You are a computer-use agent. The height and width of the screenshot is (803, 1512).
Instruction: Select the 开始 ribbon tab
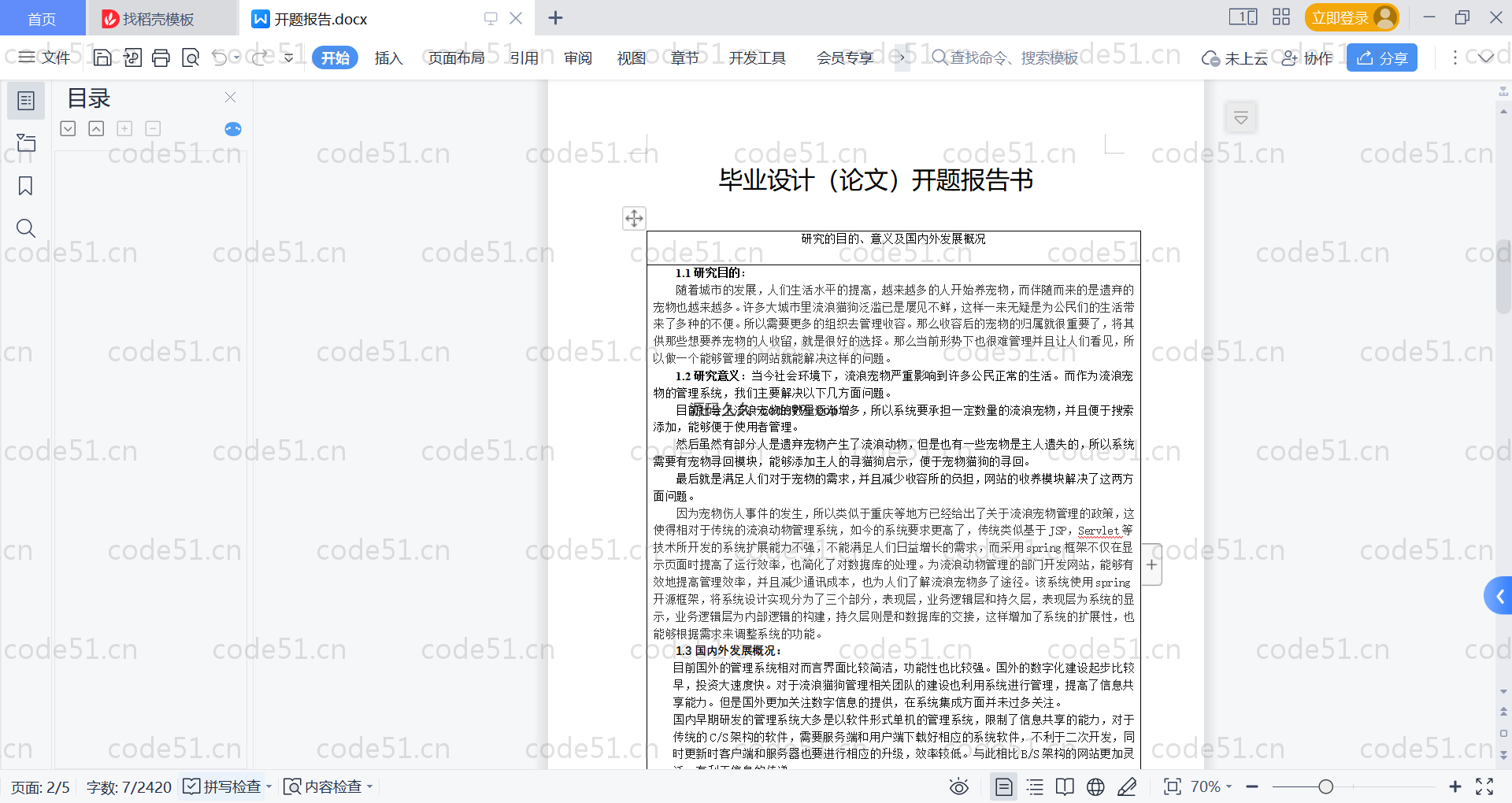[335, 57]
